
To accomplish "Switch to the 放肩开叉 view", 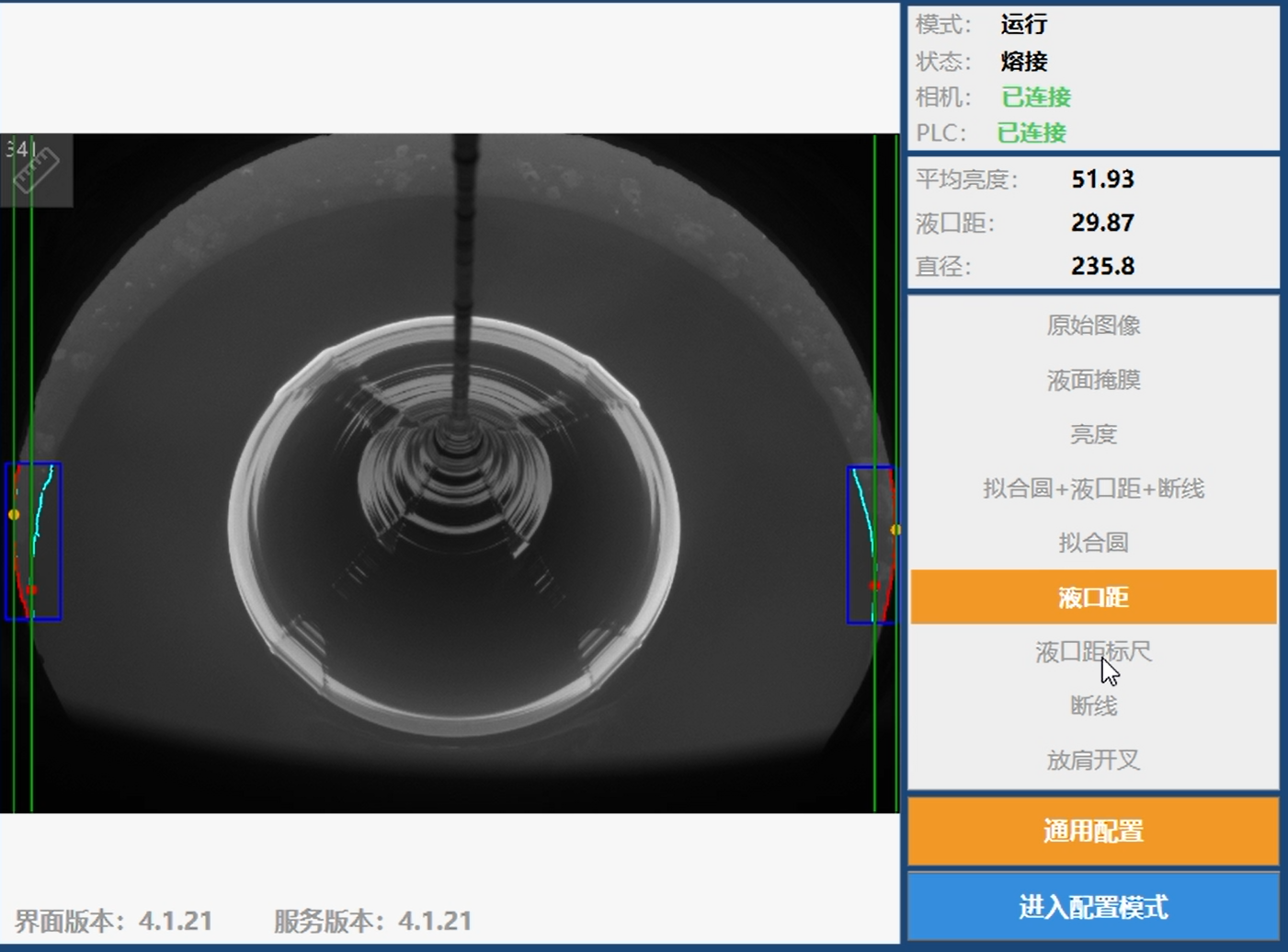I will (x=1093, y=761).
